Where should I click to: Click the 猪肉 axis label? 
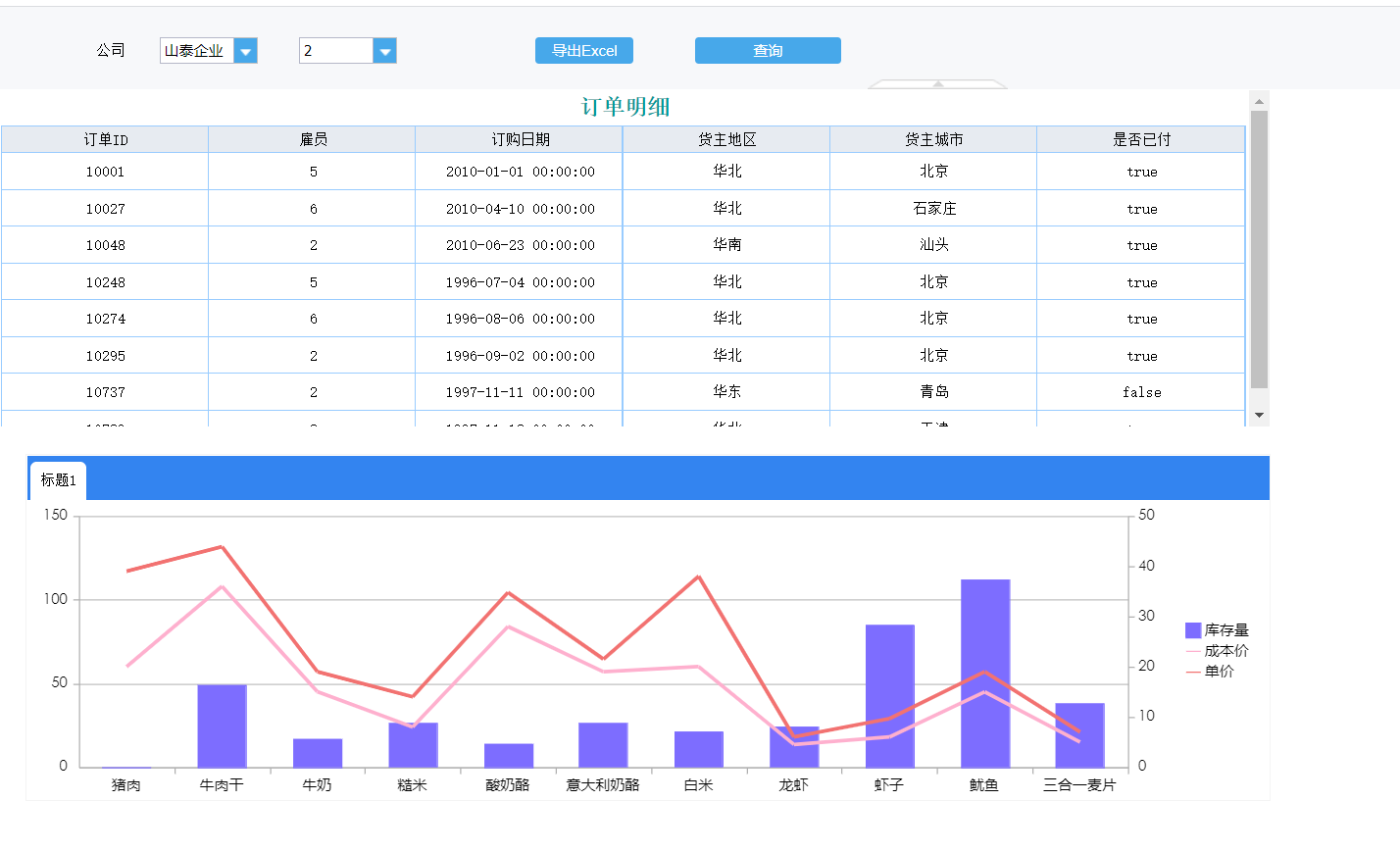pos(126,784)
